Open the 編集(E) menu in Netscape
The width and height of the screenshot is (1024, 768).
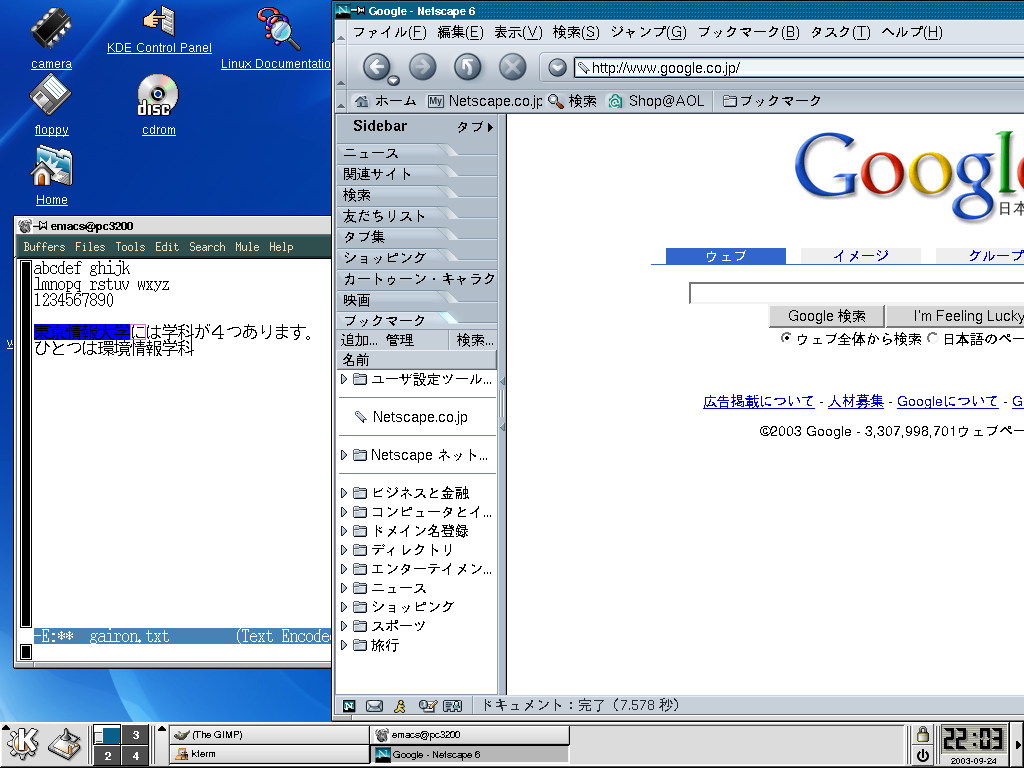click(x=460, y=32)
